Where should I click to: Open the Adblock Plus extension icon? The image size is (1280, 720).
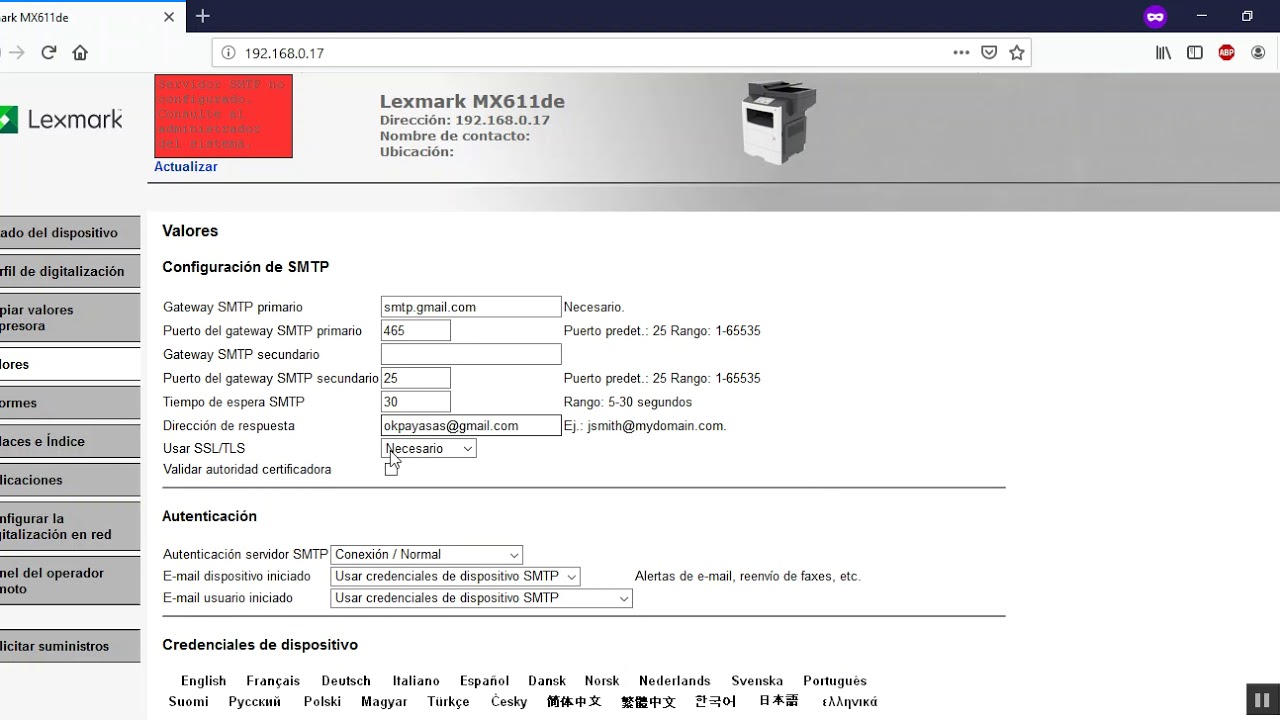pos(1227,53)
